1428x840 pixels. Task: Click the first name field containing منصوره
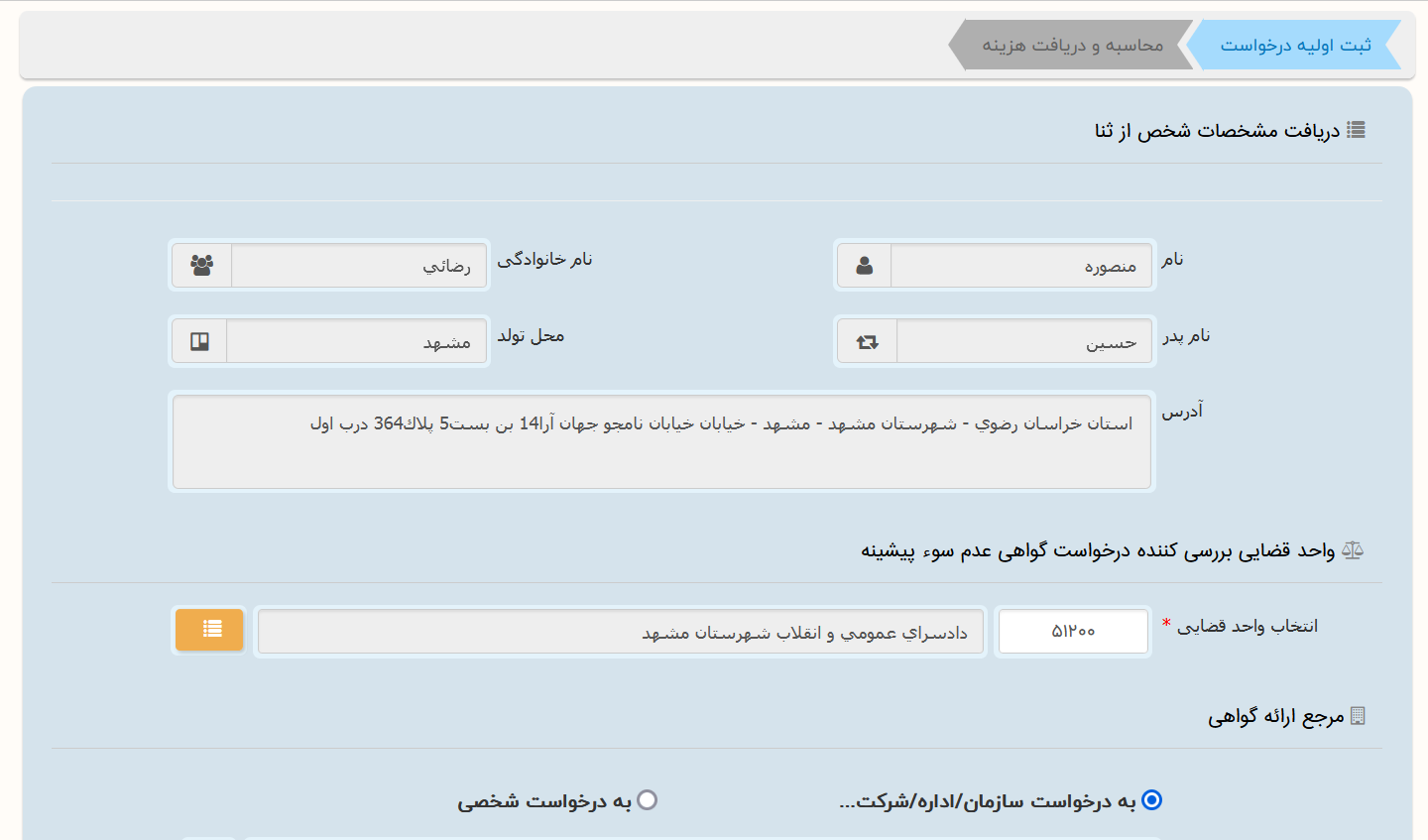[1021, 266]
